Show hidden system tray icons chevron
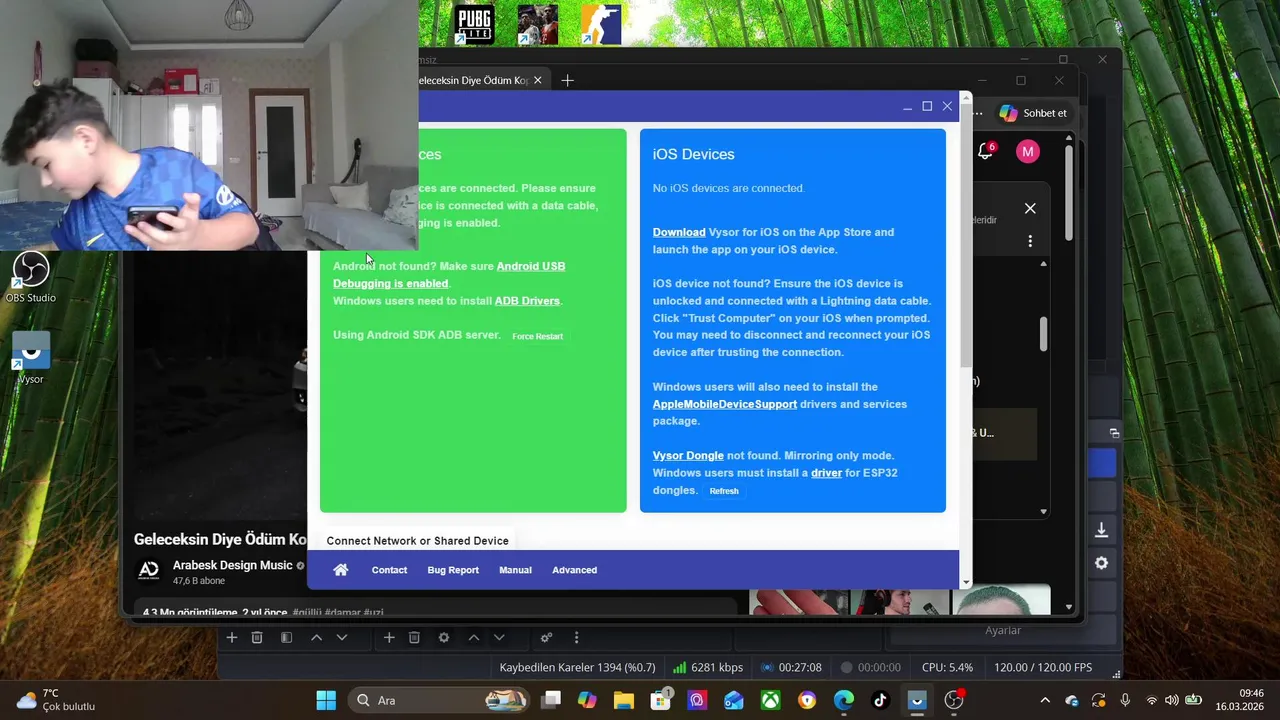 coord(1045,700)
